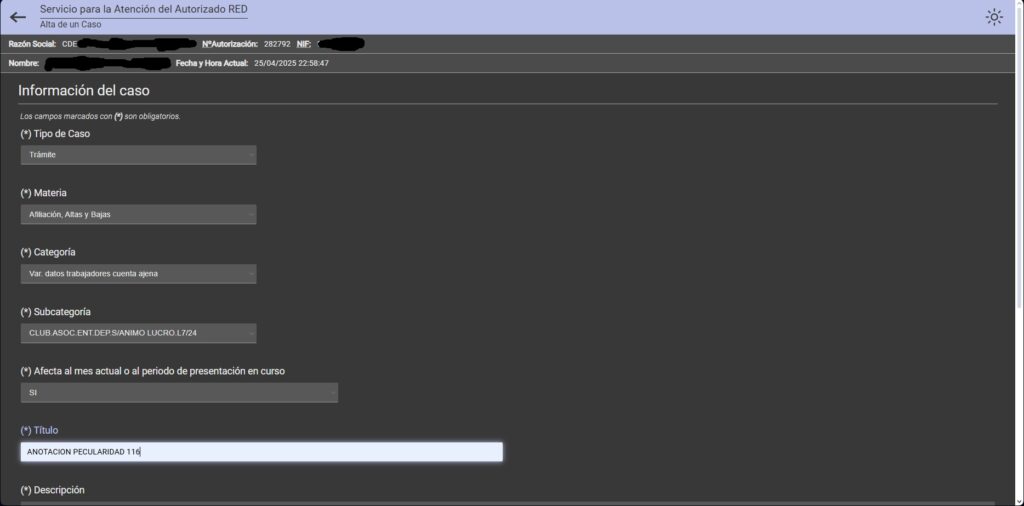Image resolution: width=1024 pixels, height=506 pixels.
Task: Click the 'Información del caso' heading
Action: (84, 90)
